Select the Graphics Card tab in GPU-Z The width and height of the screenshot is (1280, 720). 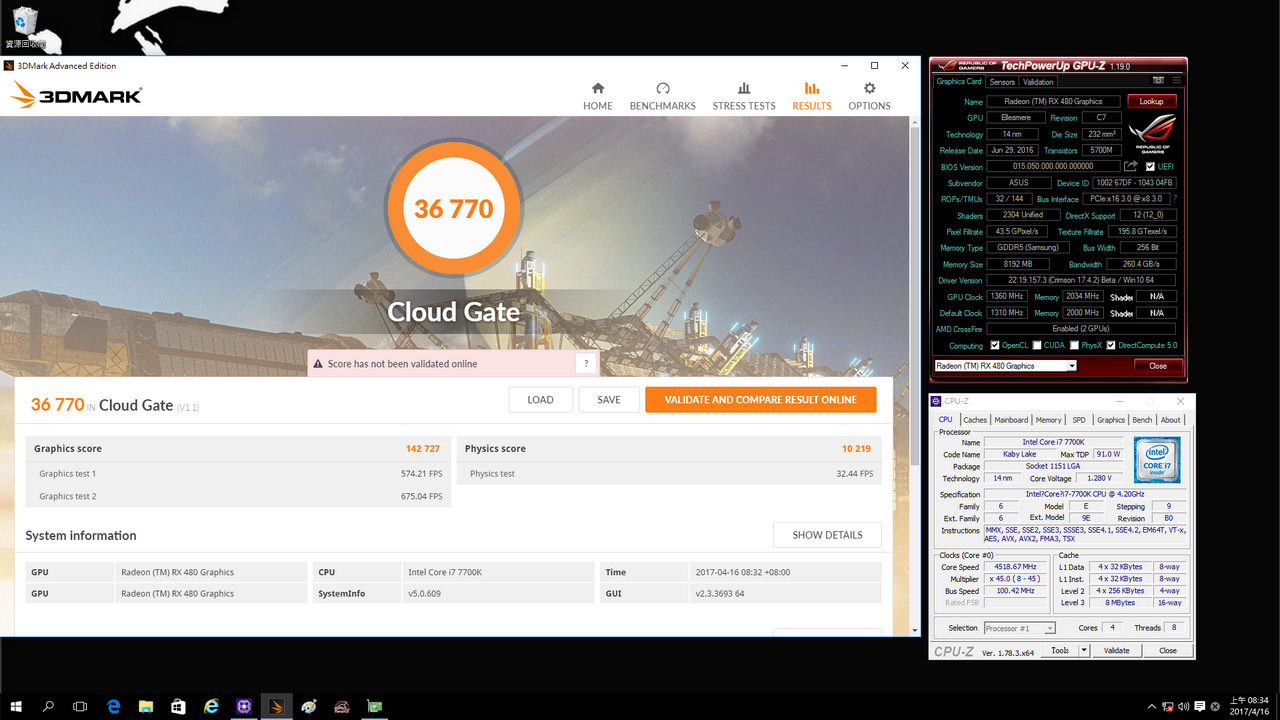tap(959, 82)
